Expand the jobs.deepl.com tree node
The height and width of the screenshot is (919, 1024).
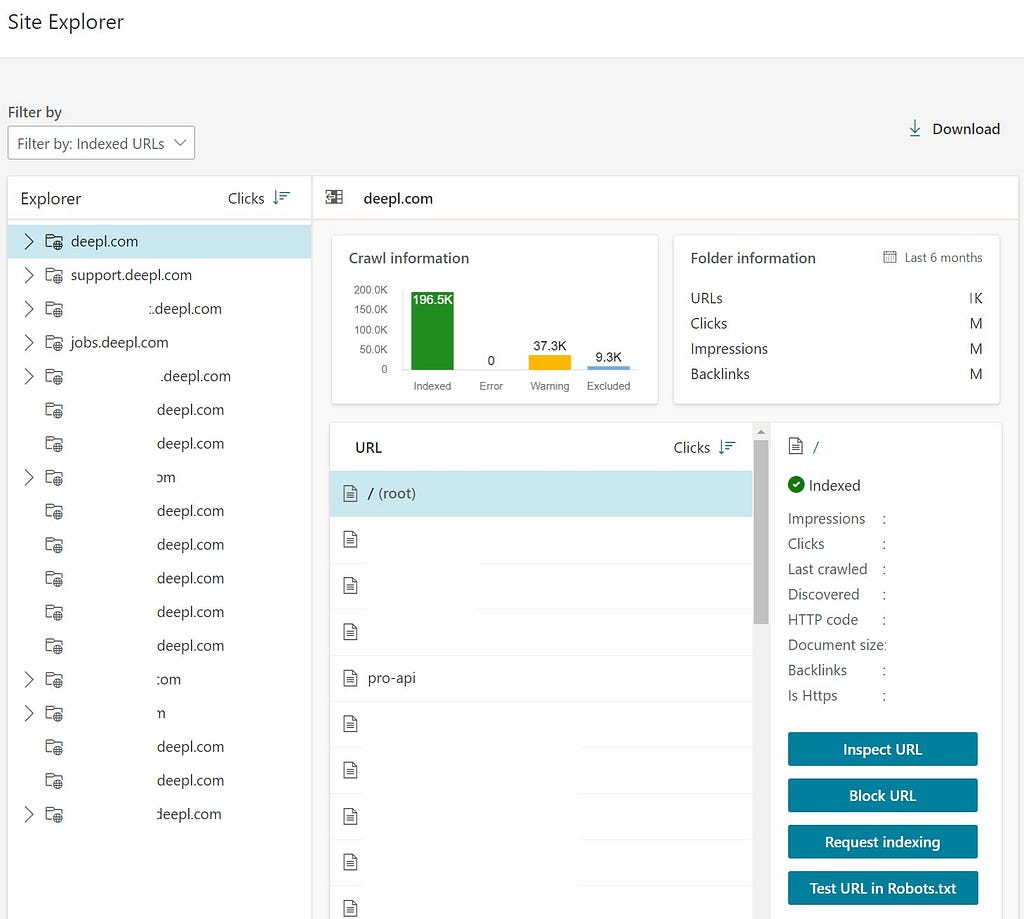(28, 342)
